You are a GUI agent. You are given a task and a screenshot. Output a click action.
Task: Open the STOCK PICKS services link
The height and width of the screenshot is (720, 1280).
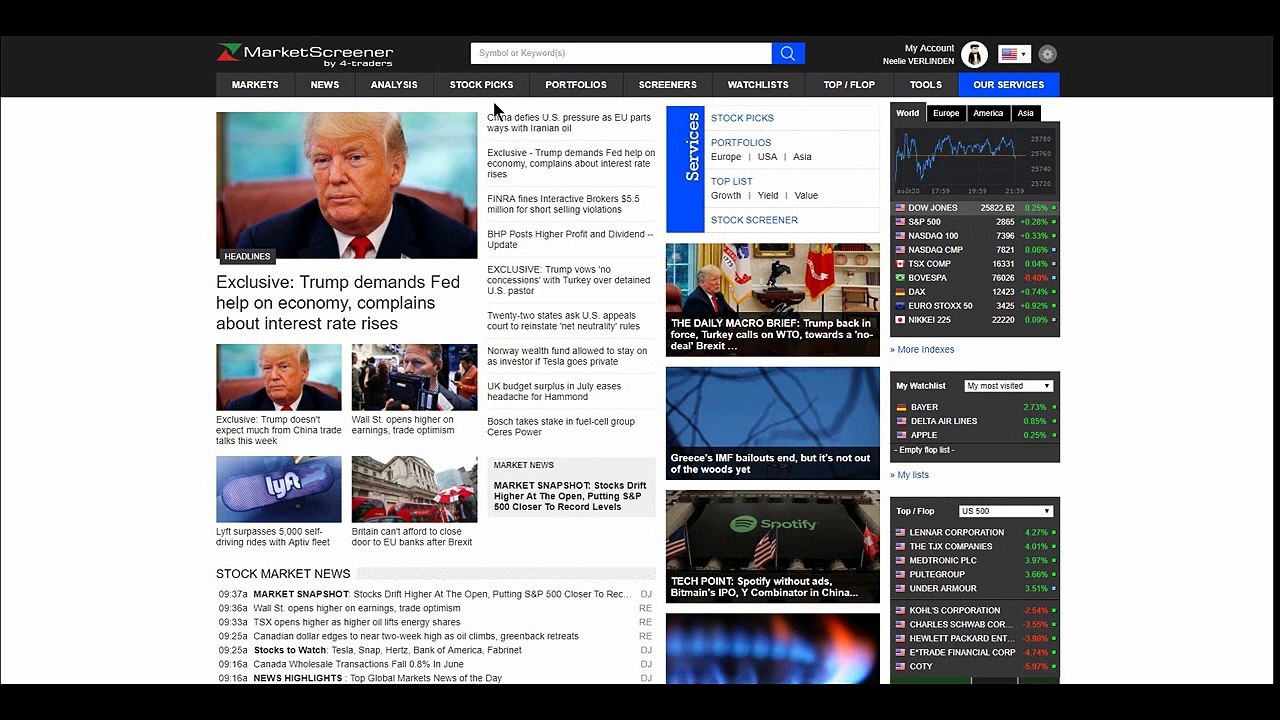[x=742, y=118]
